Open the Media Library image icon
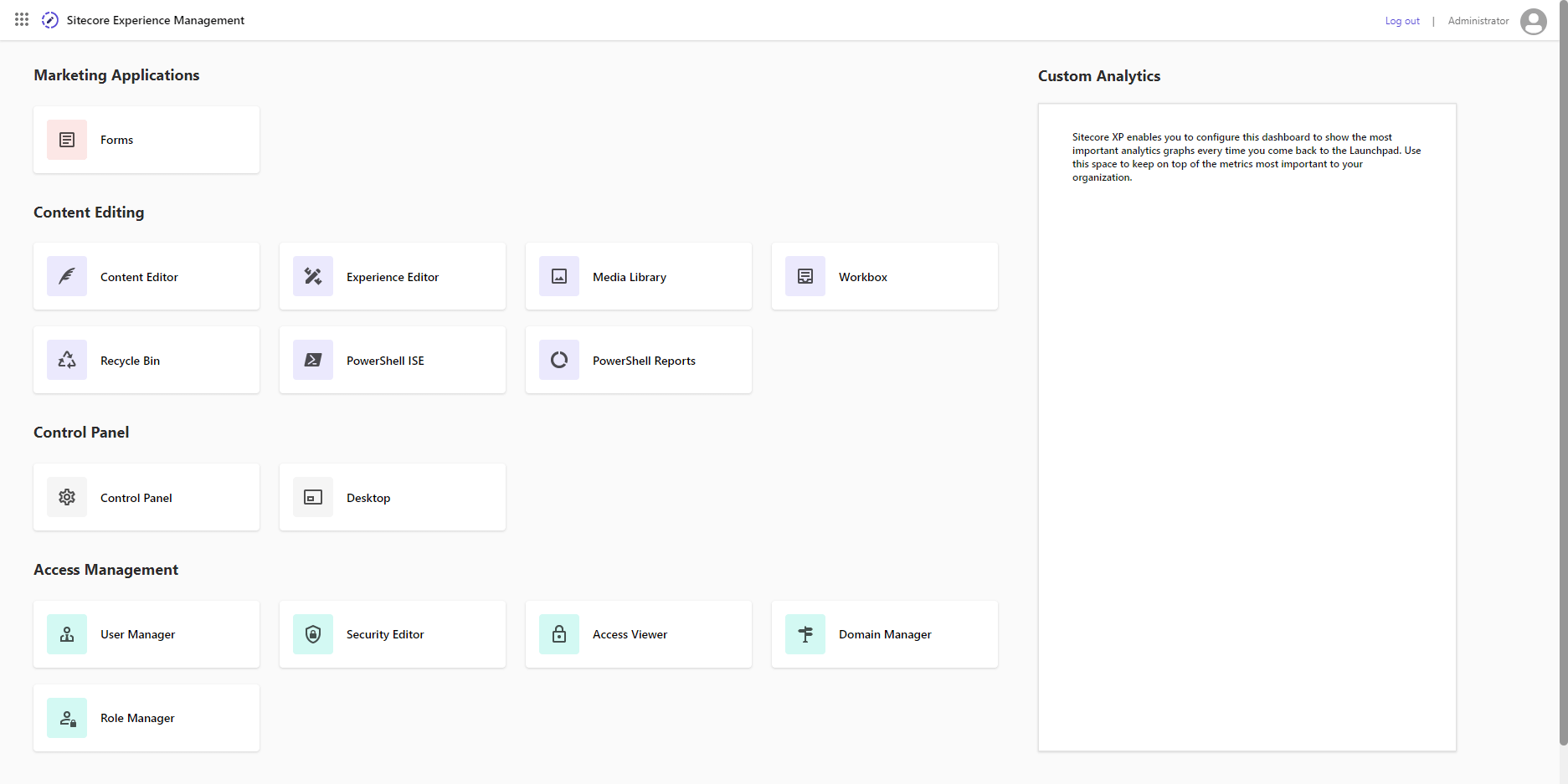This screenshot has height=784, width=1568. click(x=559, y=276)
